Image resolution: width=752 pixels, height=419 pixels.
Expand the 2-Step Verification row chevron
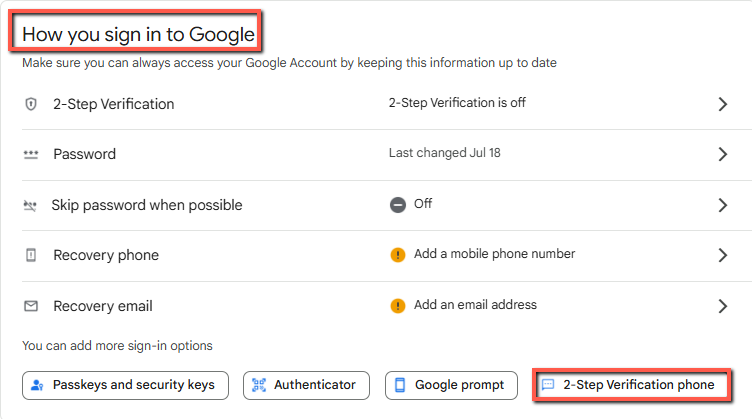[723, 104]
